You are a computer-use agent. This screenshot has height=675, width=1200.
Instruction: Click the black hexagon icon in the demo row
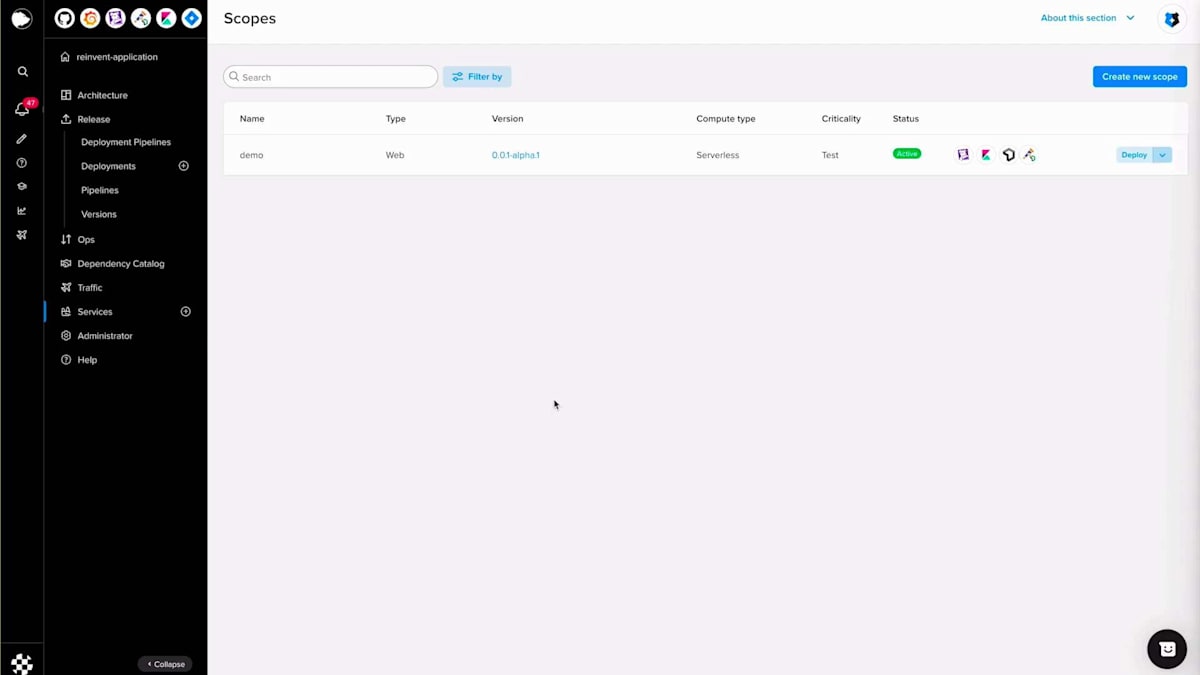click(x=1008, y=155)
